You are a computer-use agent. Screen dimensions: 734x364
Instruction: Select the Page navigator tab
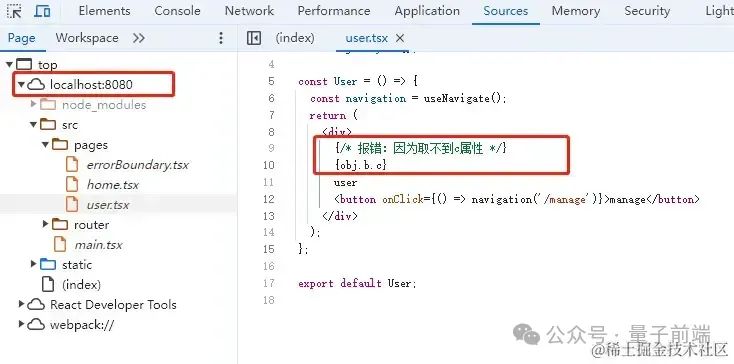pos(22,38)
